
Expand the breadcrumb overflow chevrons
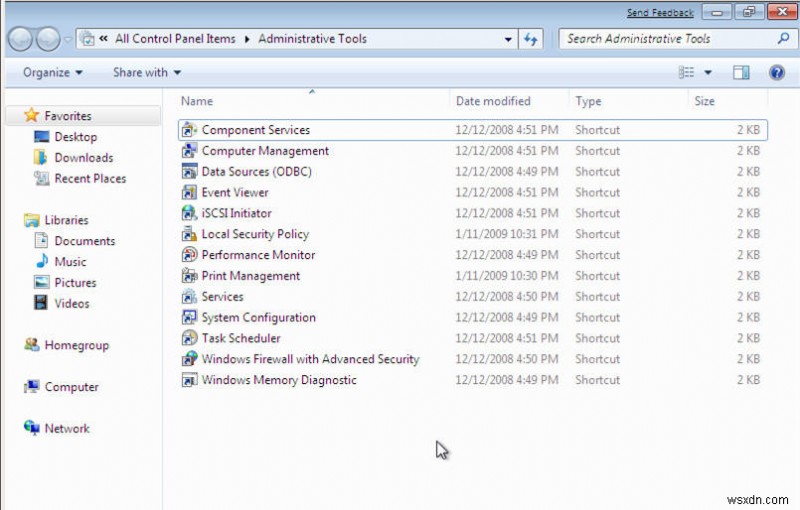[x=104, y=39]
